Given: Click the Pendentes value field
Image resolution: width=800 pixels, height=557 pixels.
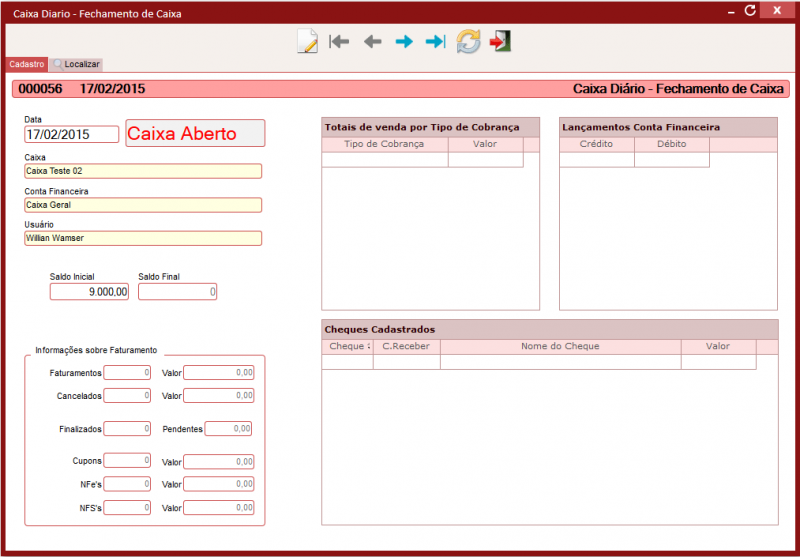Looking at the screenshot, I should coord(228,428).
